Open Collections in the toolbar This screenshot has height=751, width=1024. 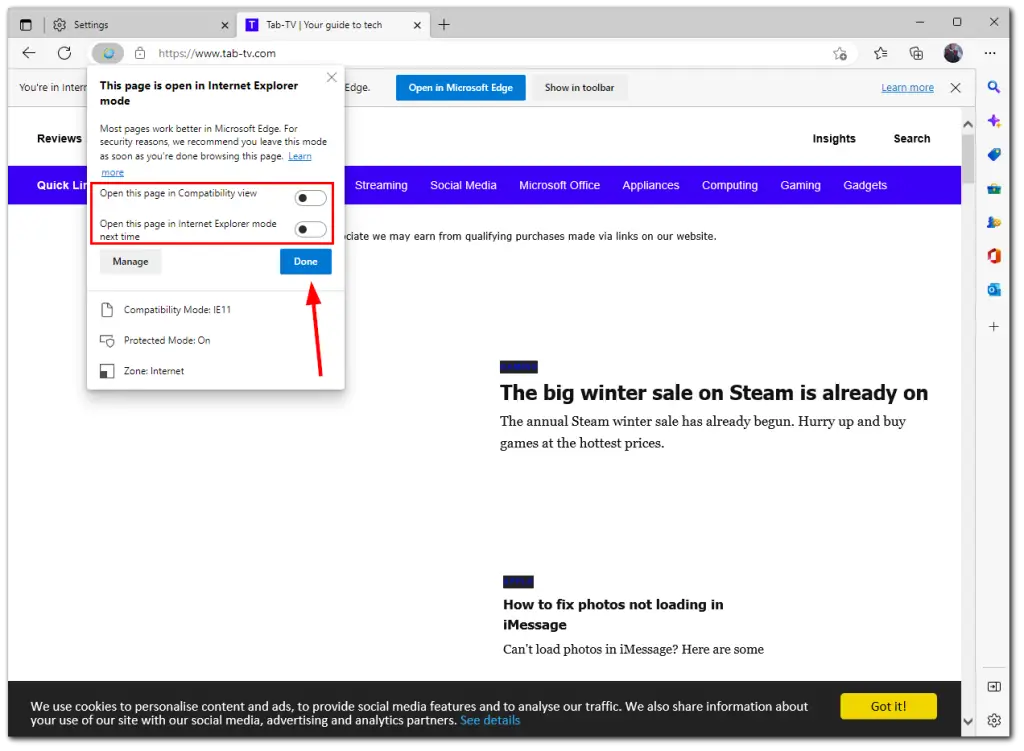(916, 53)
